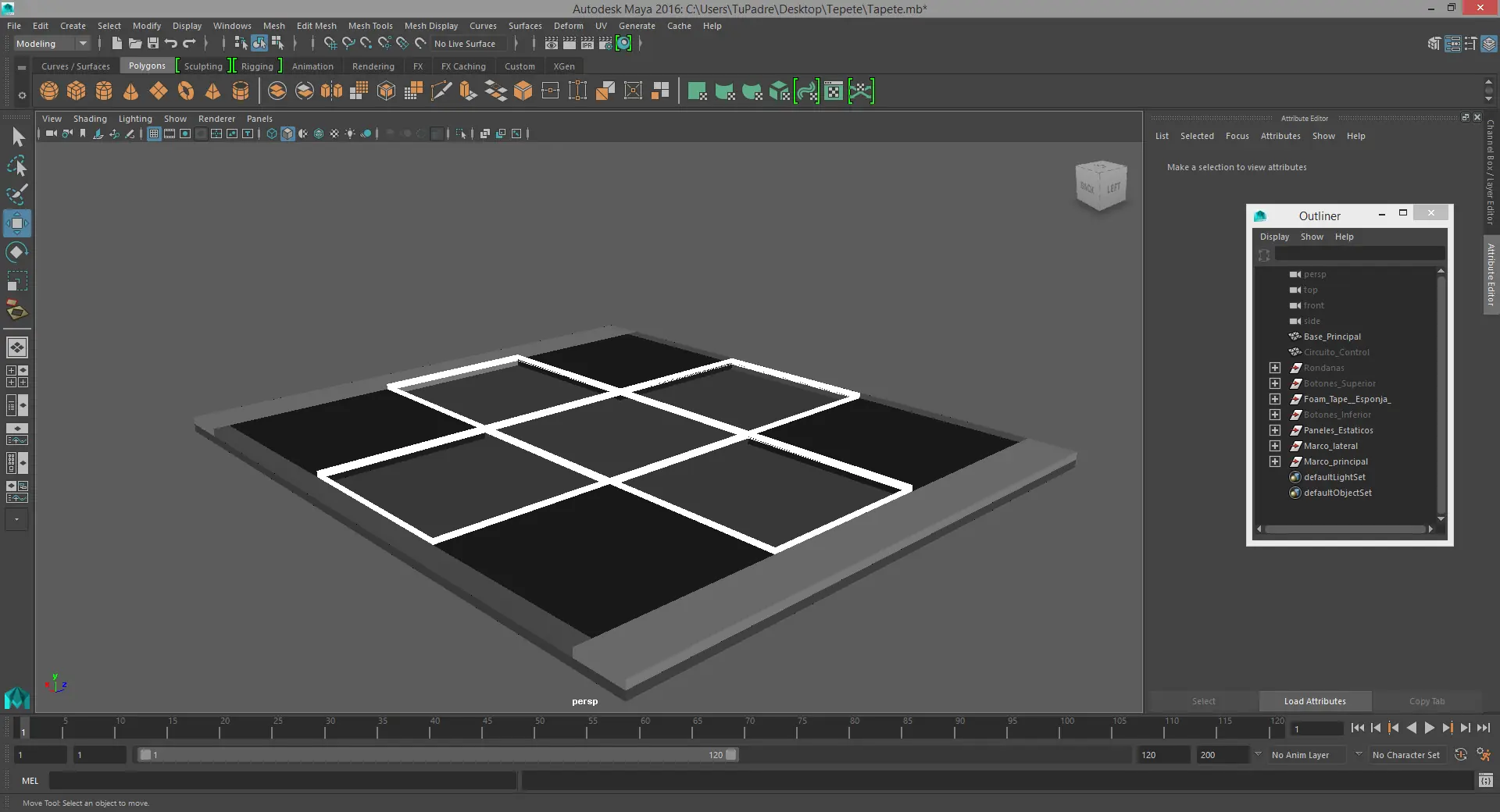The height and width of the screenshot is (812, 1500).
Task: Open the Mesh Tools menu
Action: coord(370,26)
